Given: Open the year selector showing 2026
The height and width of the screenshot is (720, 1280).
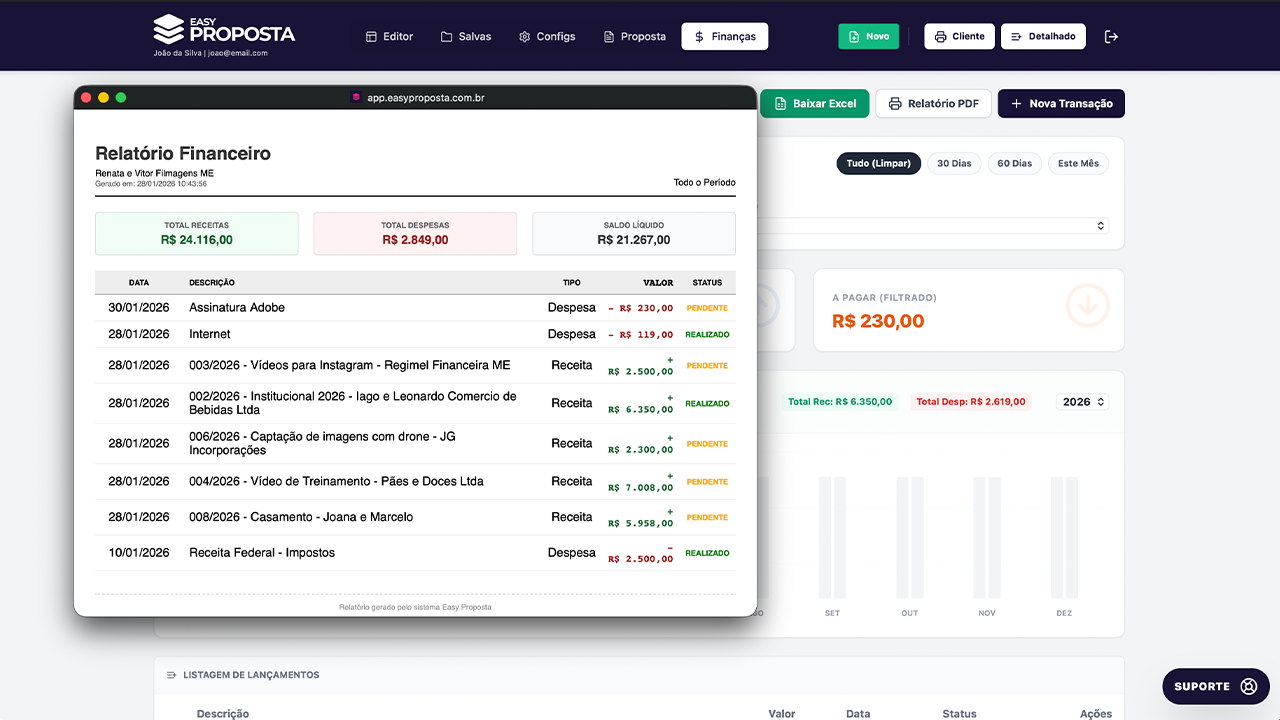Looking at the screenshot, I should click(x=1082, y=401).
